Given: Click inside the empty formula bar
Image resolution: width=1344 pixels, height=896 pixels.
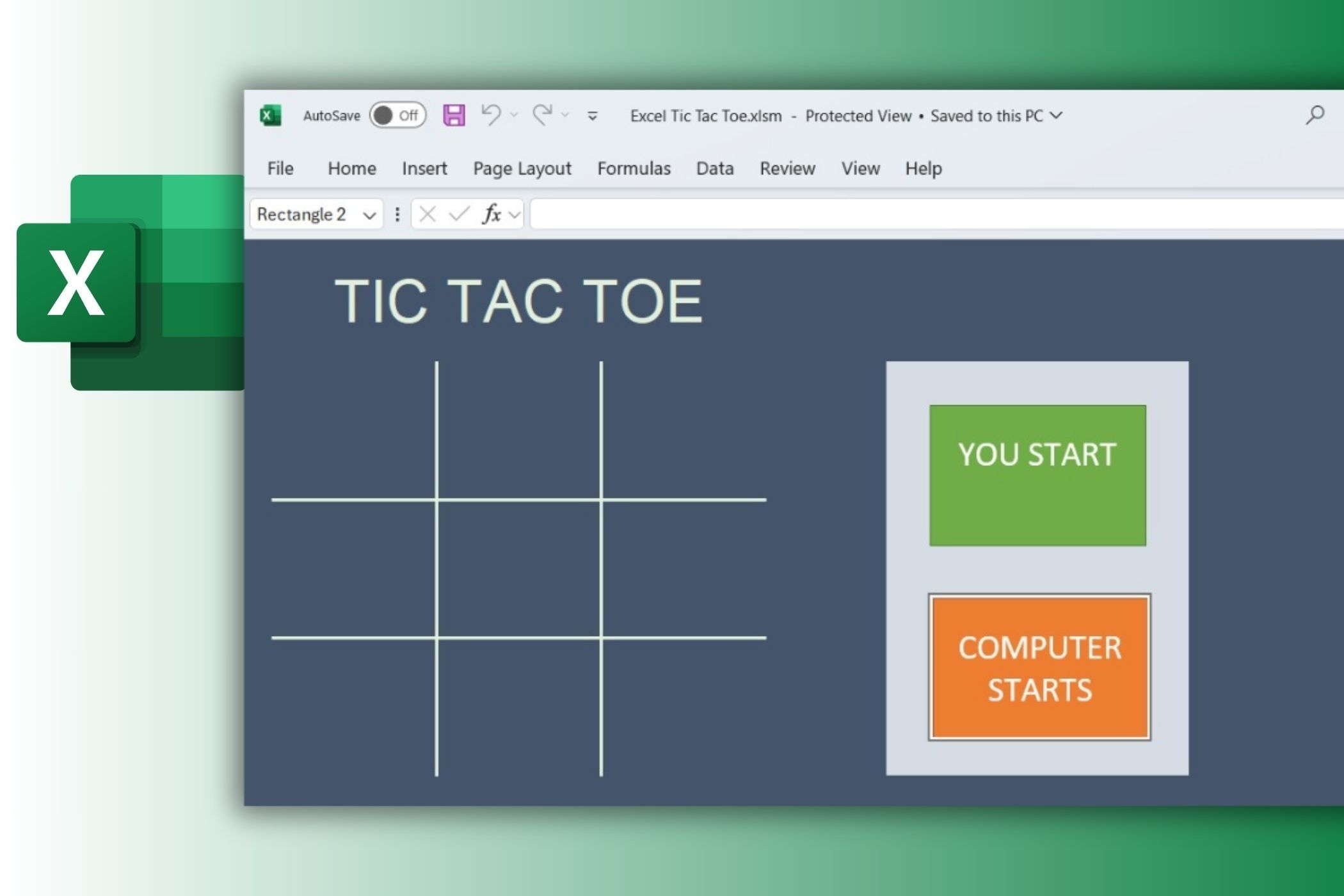Looking at the screenshot, I should click(x=896, y=214).
